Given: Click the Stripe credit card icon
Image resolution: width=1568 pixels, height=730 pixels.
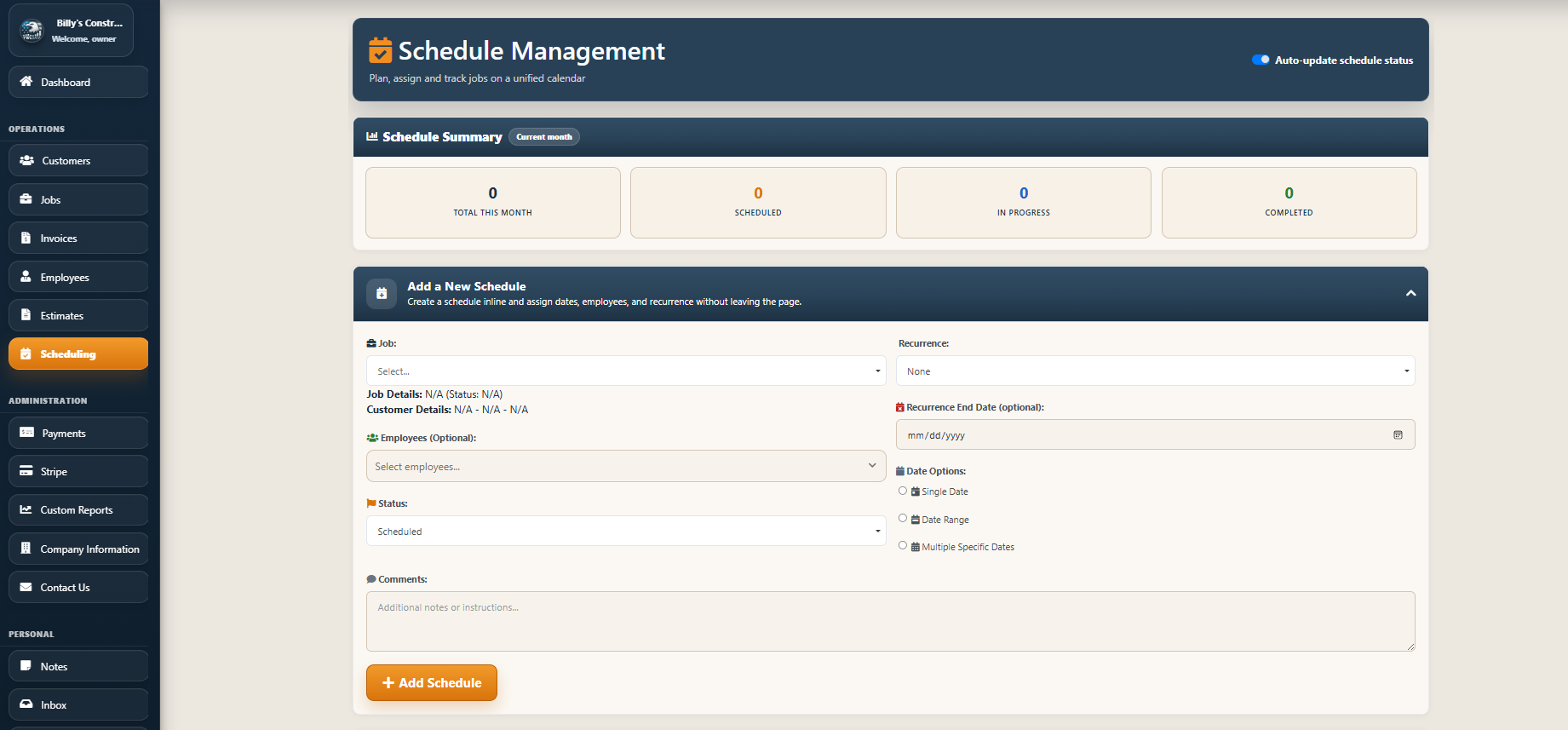Looking at the screenshot, I should [x=26, y=471].
